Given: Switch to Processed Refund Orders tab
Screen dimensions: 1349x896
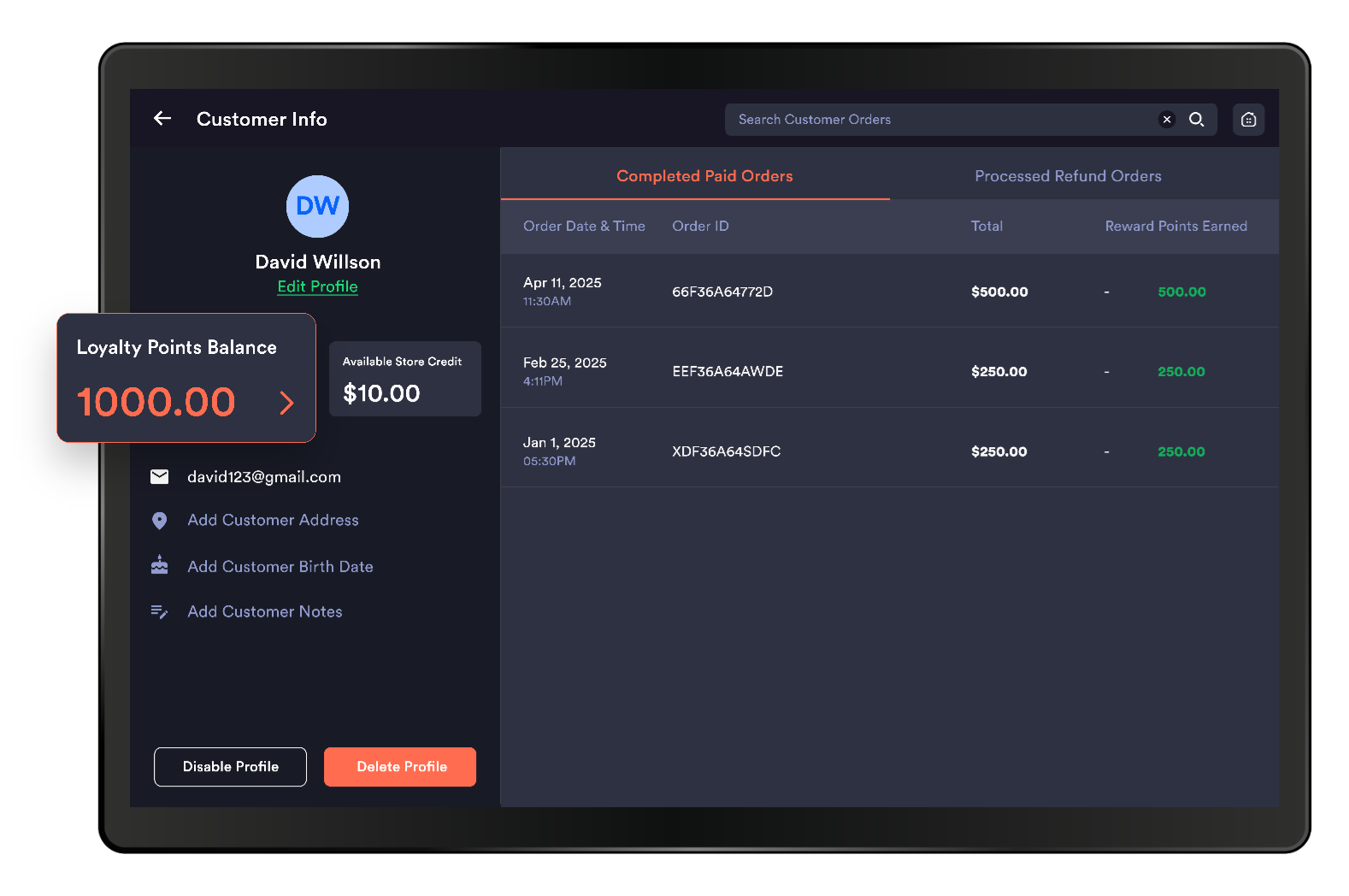Looking at the screenshot, I should point(1068,176).
